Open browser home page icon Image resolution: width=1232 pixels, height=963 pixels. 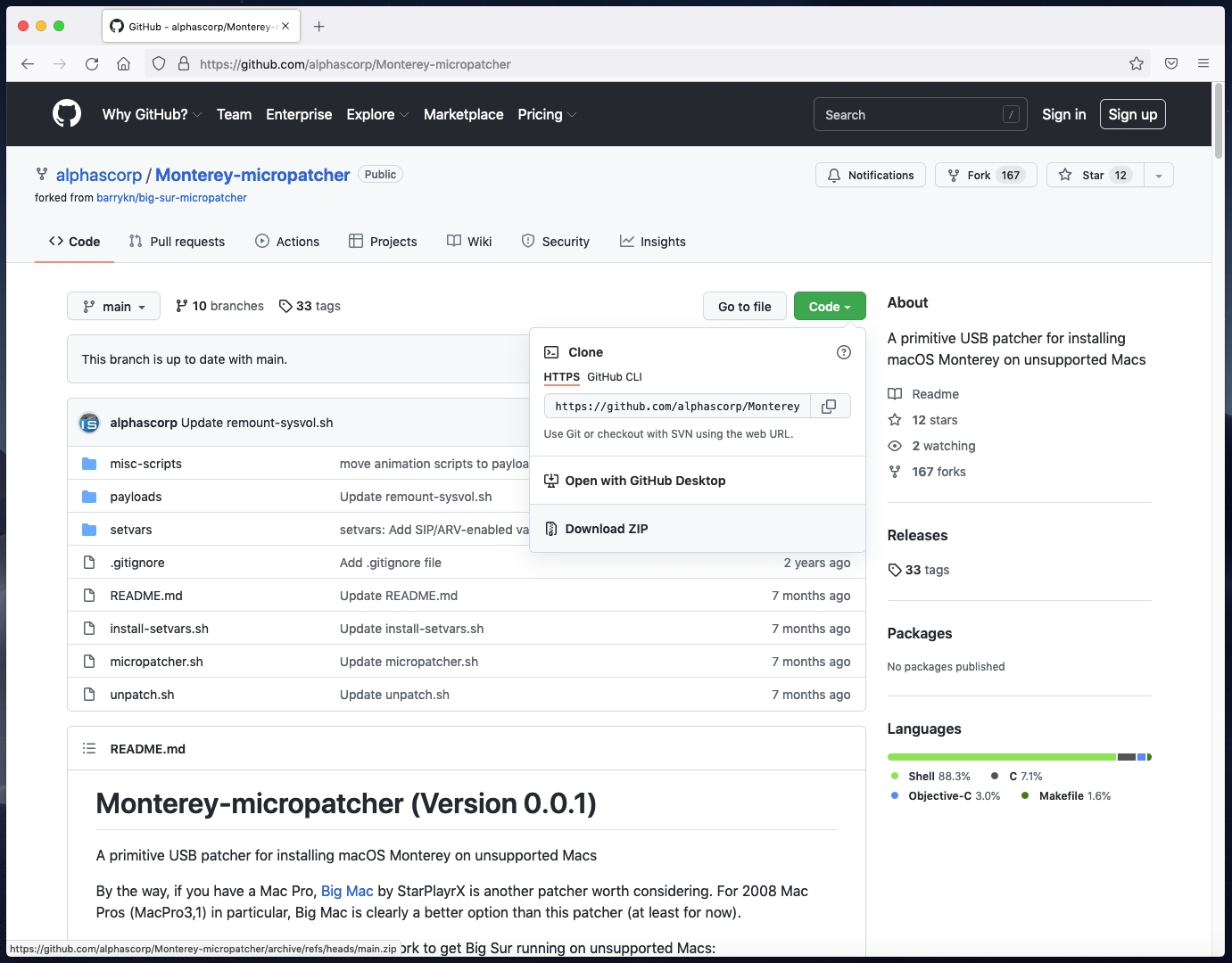click(x=124, y=64)
